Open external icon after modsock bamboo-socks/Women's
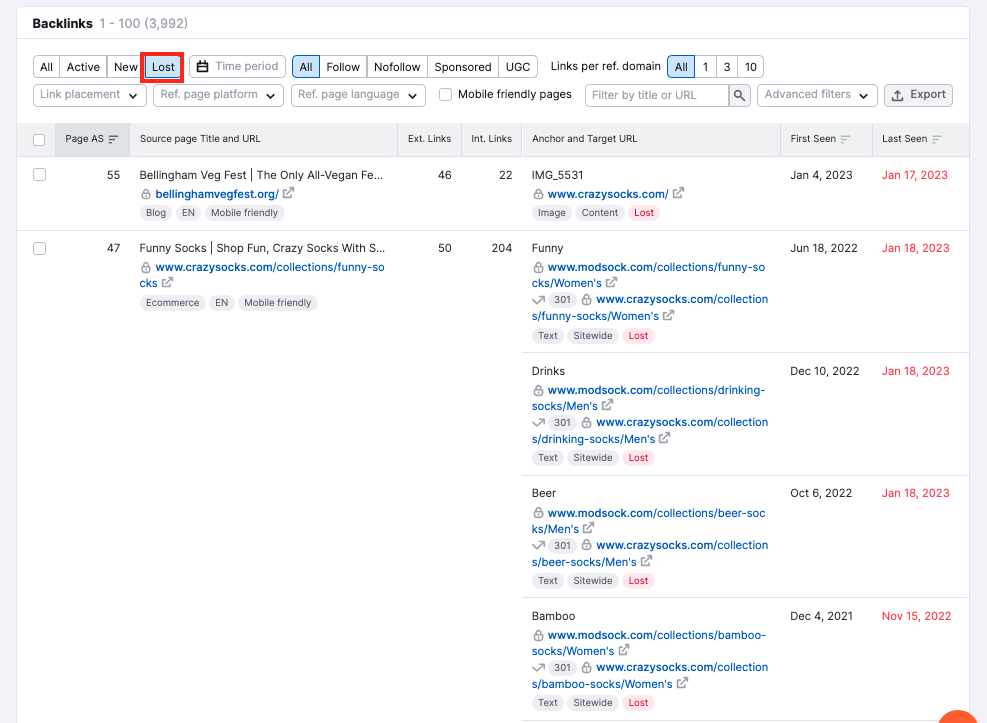Screen dimensions: 987x723 624,650
